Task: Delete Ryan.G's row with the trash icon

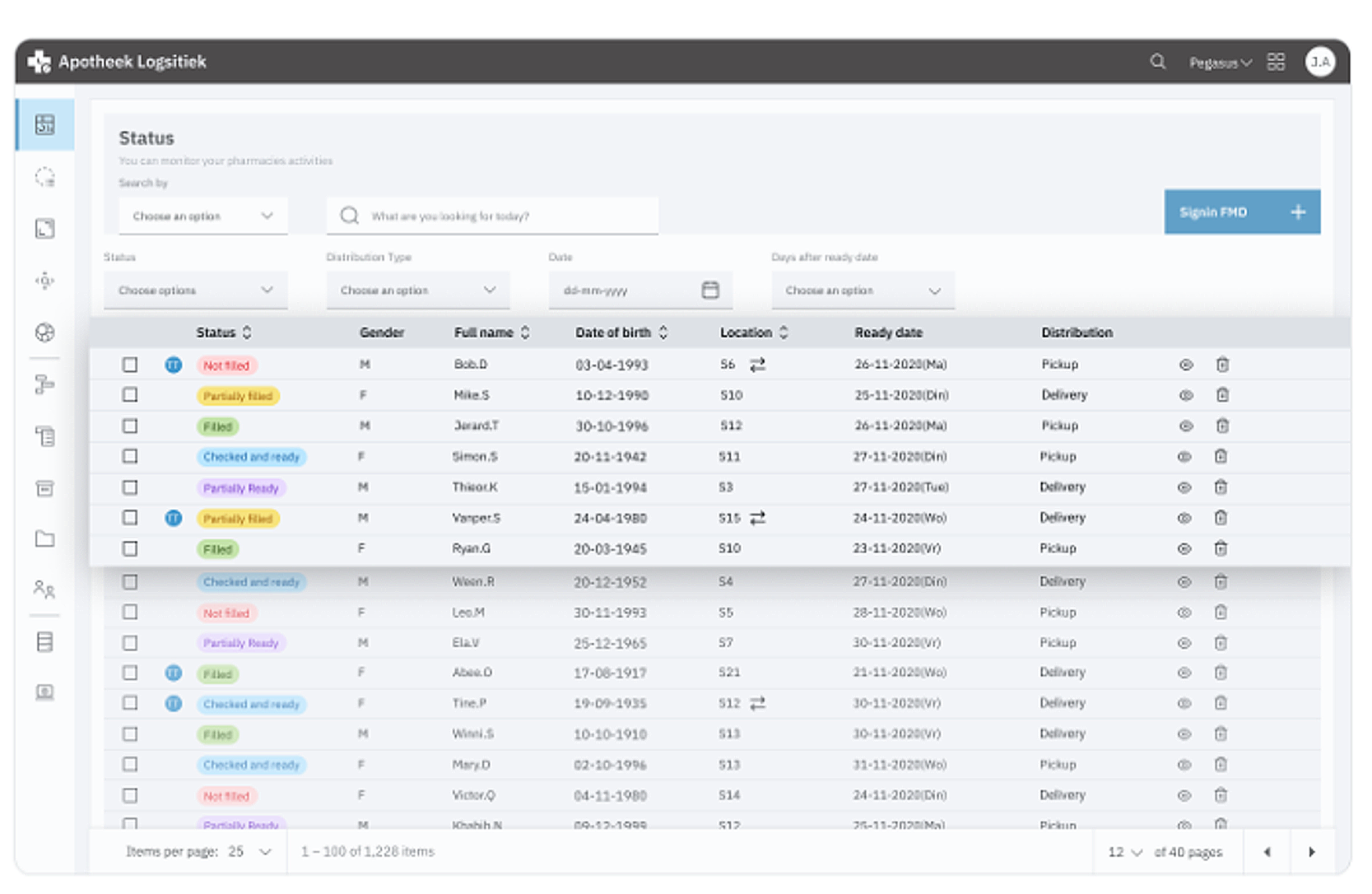Action: click(x=1221, y=548)
